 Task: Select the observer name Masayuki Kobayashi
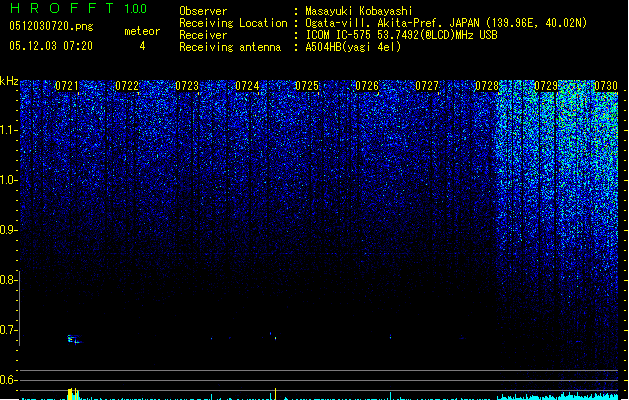pyautogui.click(x=359, y=11)
